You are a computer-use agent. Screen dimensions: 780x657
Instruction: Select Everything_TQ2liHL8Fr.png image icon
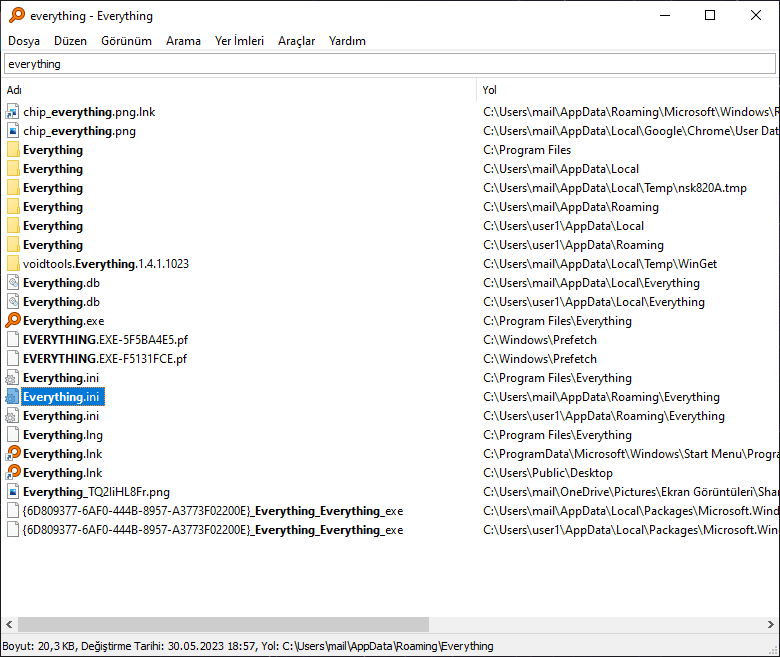pyautogui.click(x=13, y=492)
